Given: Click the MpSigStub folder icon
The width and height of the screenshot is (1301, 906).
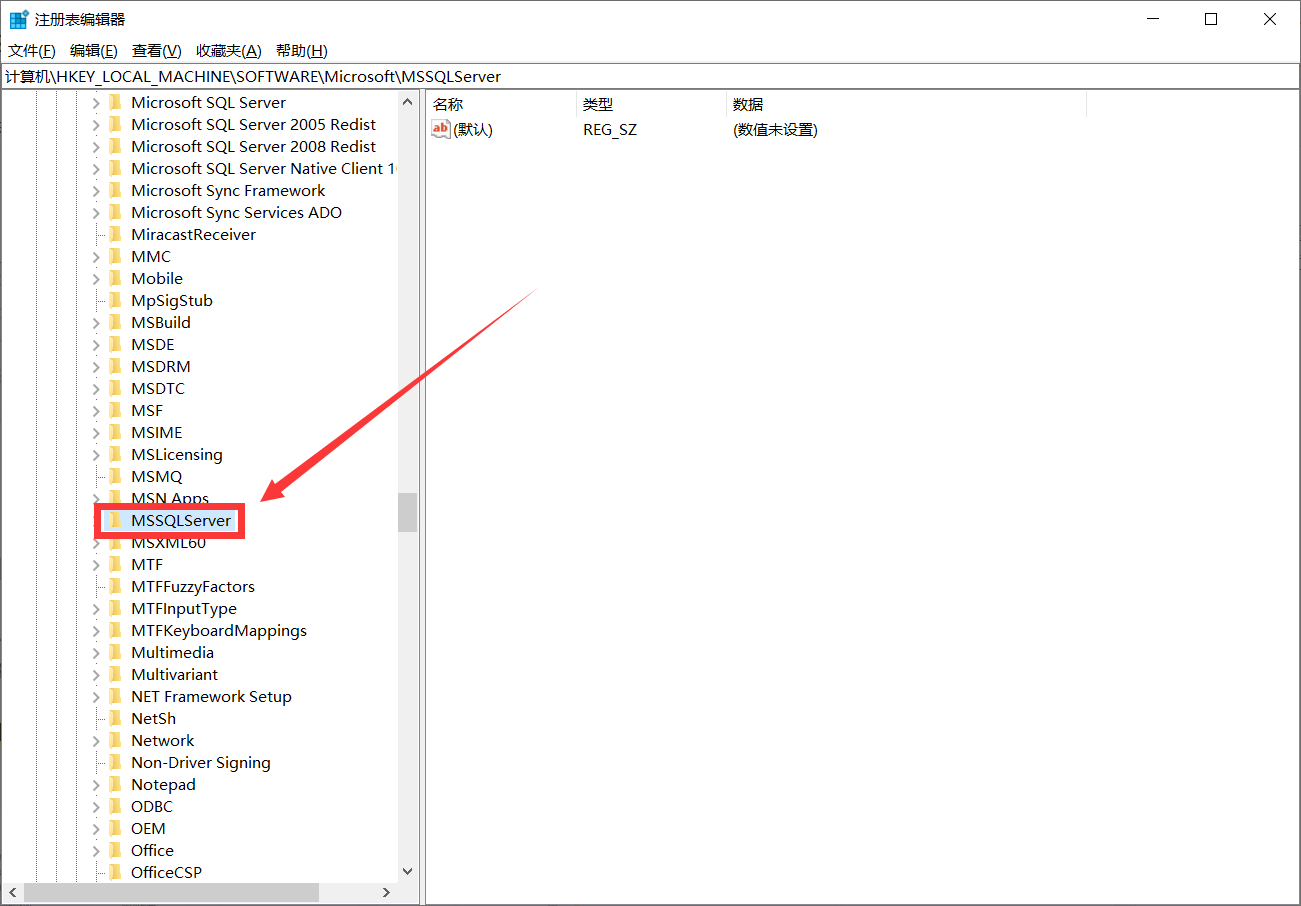Looking at the screenshot, I should click(115, 301).
